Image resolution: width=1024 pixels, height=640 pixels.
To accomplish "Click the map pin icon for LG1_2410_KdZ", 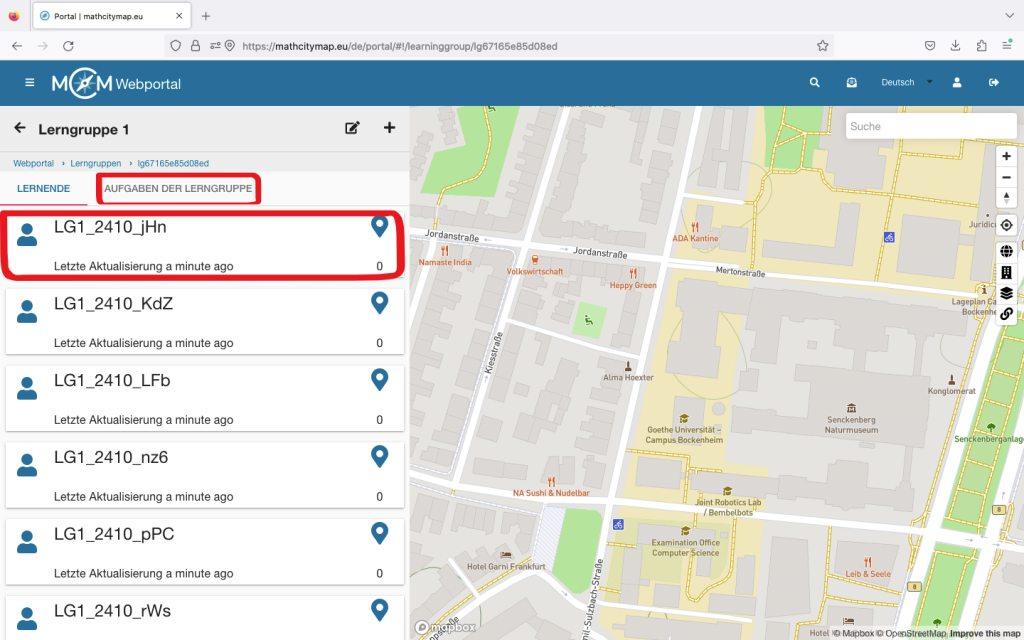I will [x=379, y=303].
